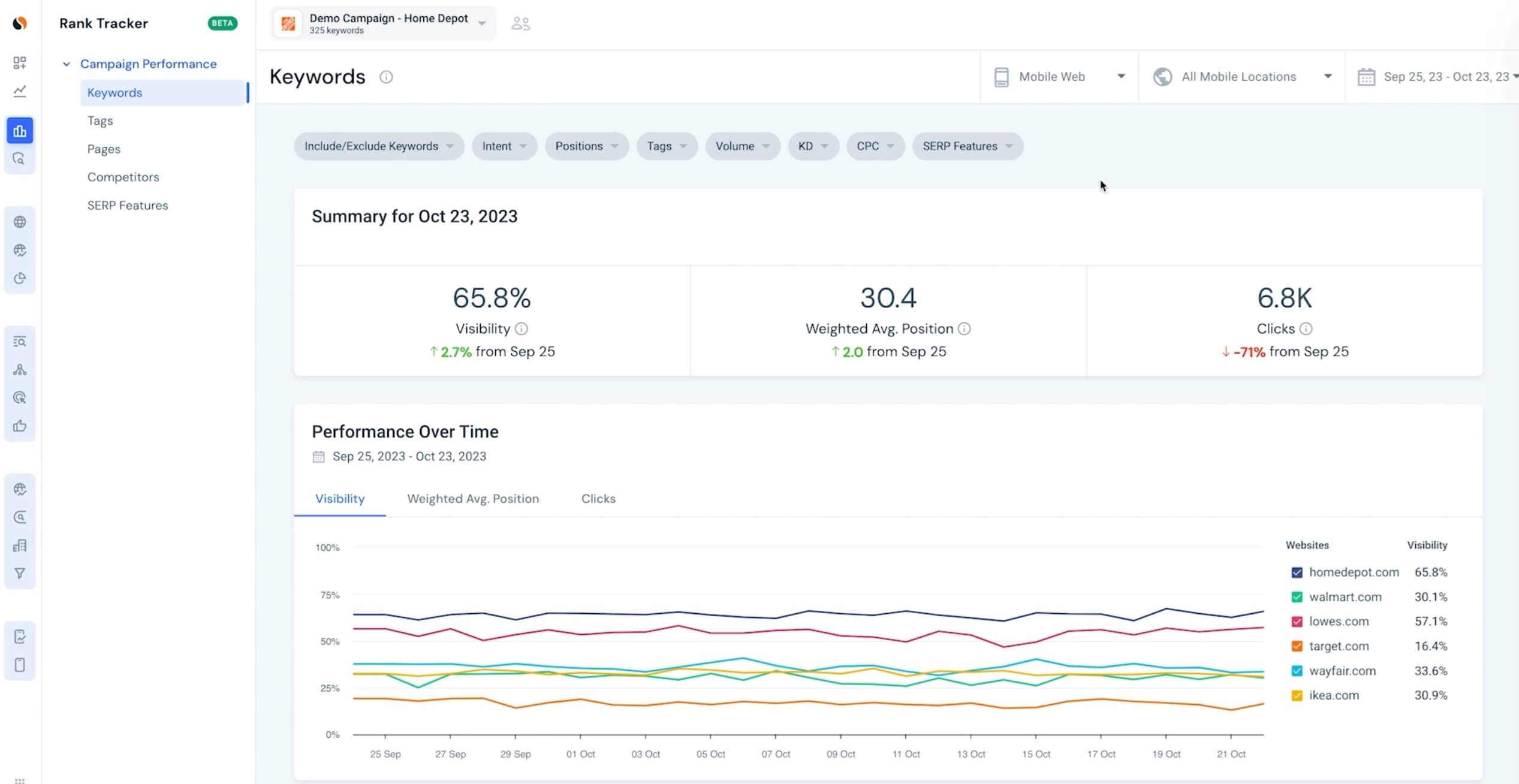The image size is (1519, 784).
Task: Click the info icon next to Keywords title
Action: coord(386,77)
